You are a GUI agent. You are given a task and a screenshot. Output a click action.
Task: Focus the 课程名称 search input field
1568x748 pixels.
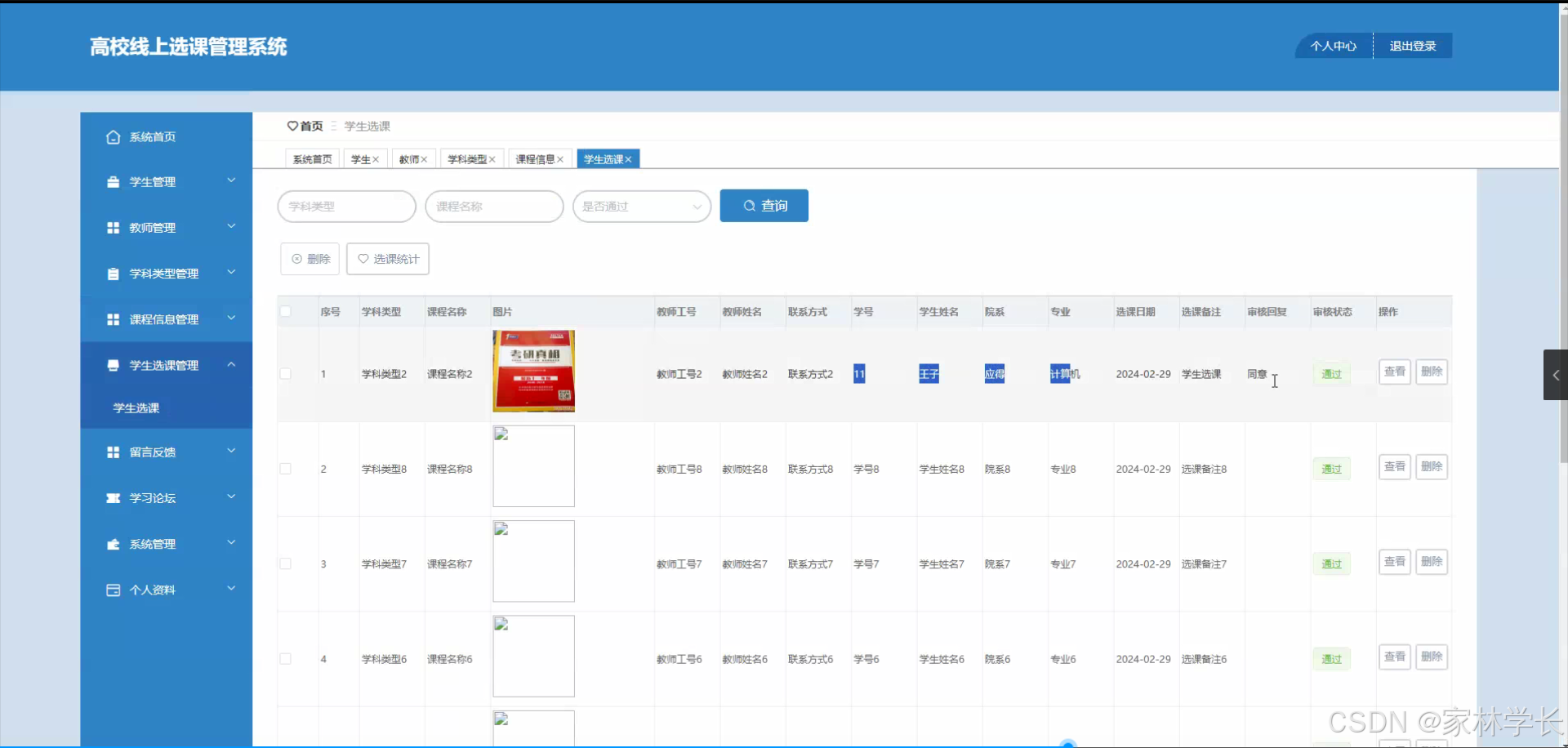pos(494,207)
